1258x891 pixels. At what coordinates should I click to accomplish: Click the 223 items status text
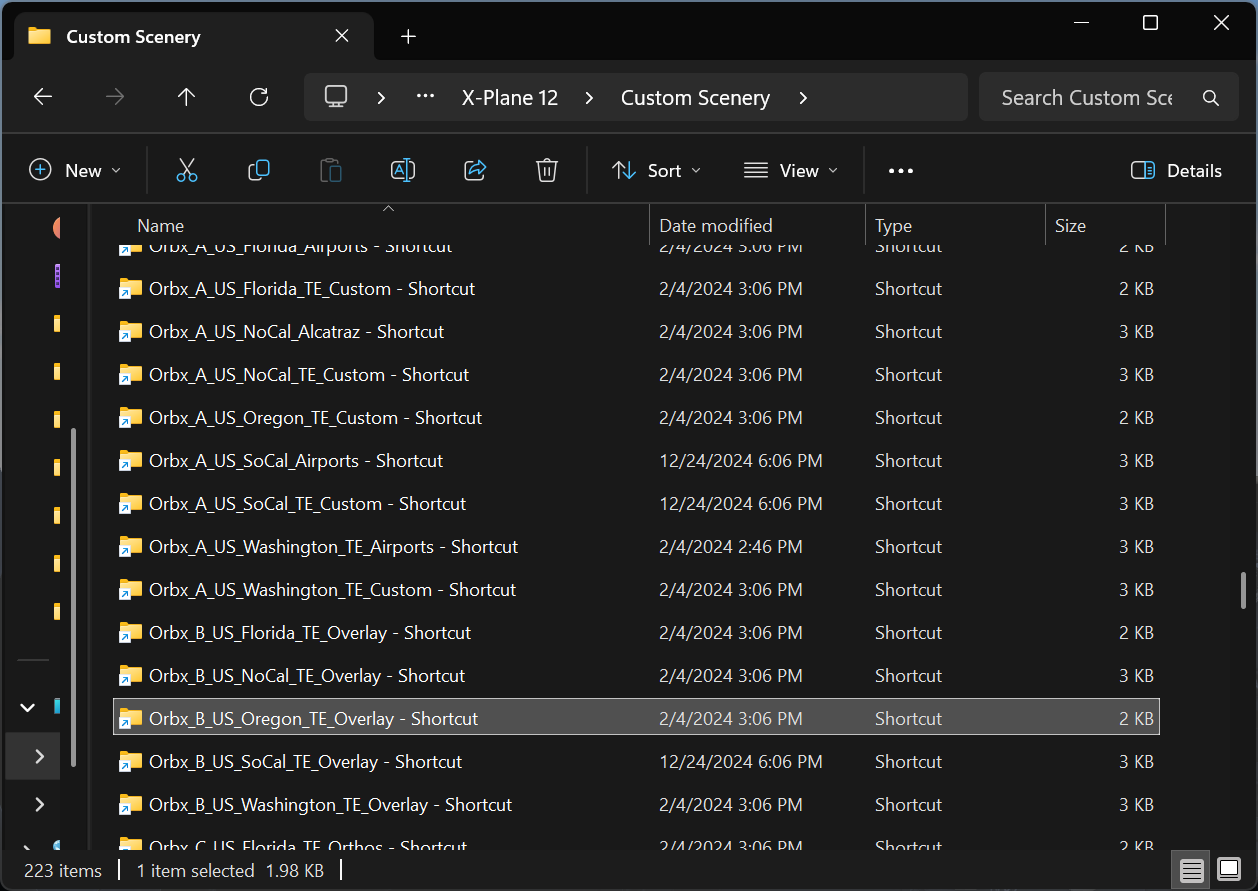[x=62, y=871]
